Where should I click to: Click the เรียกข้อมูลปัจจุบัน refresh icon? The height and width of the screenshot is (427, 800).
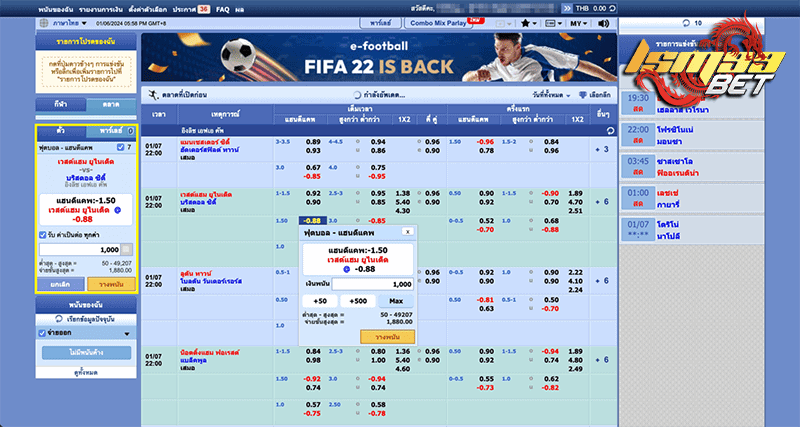[x=59, y=319]
